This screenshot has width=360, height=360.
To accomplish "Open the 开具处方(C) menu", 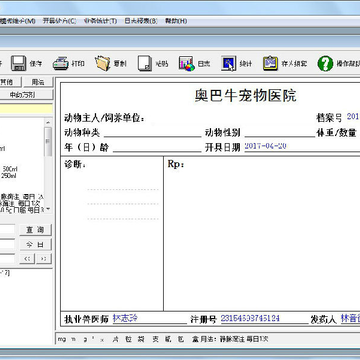I will [x=59, y=21].
